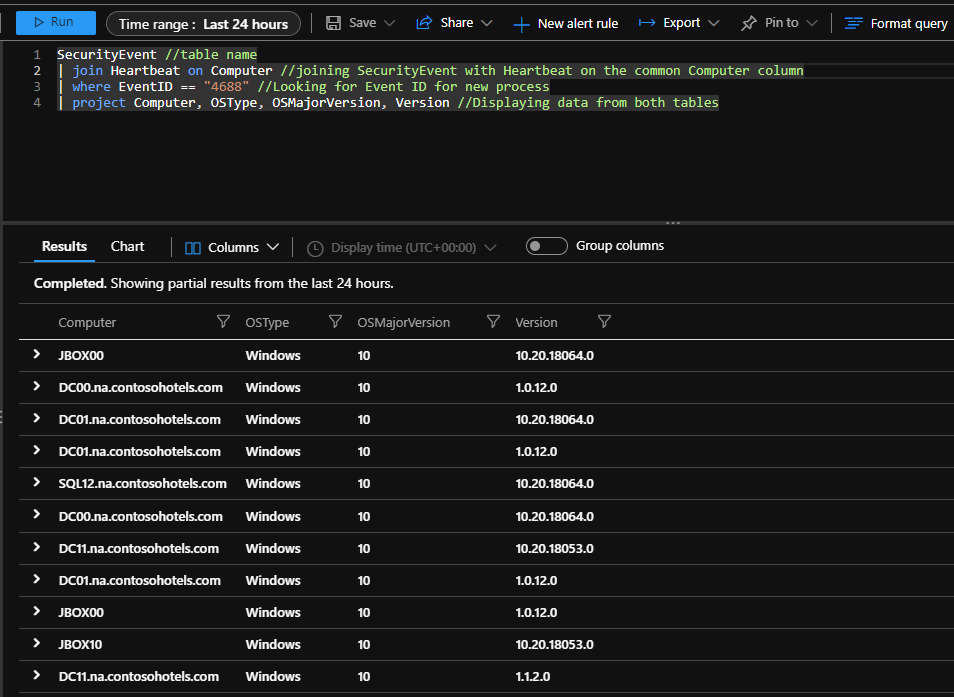
Task: Click inside the query editor on line 3
Action: pos(300,86)
